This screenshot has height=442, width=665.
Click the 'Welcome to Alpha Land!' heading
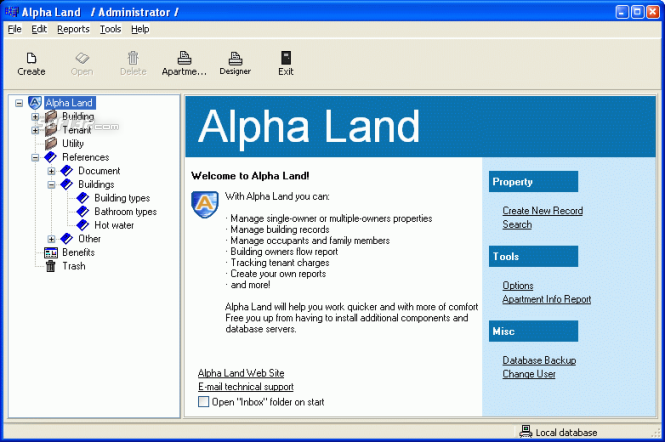250,176
